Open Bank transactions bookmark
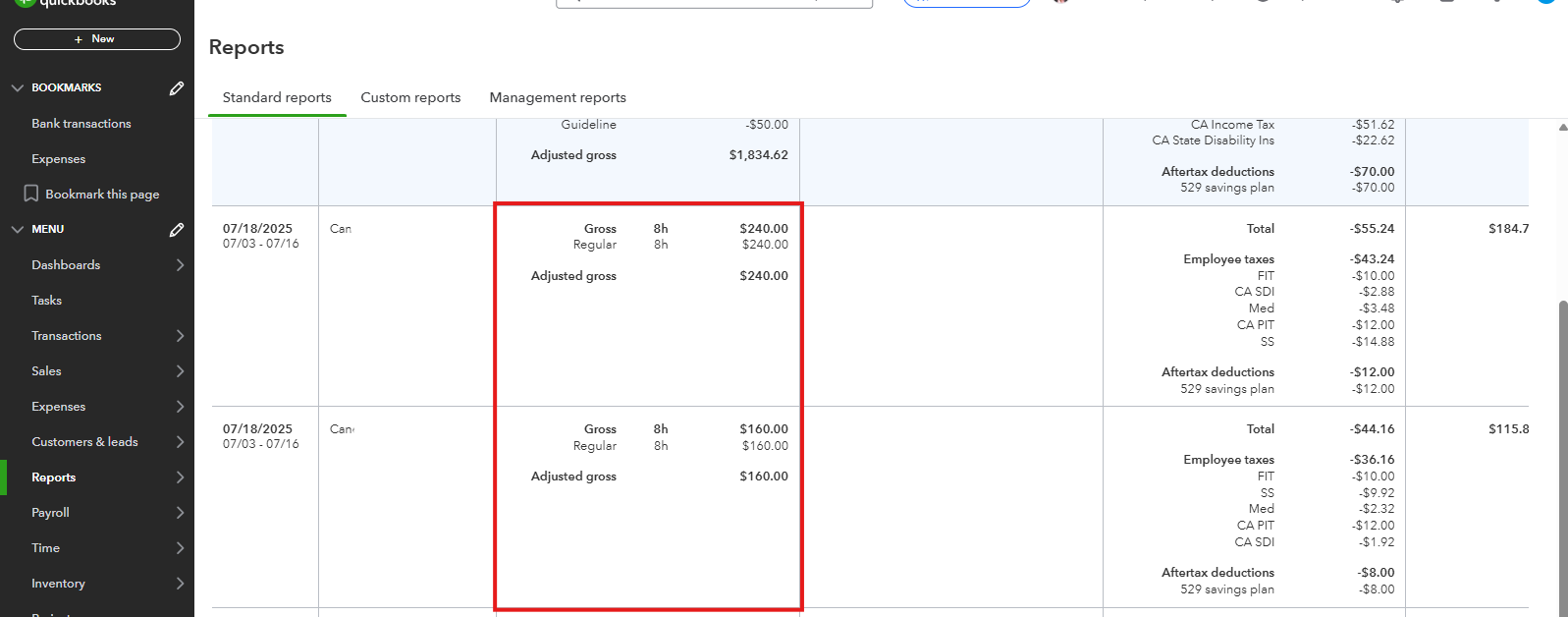The height and width of the screenshot is (617, 1568). coord(81,124)
